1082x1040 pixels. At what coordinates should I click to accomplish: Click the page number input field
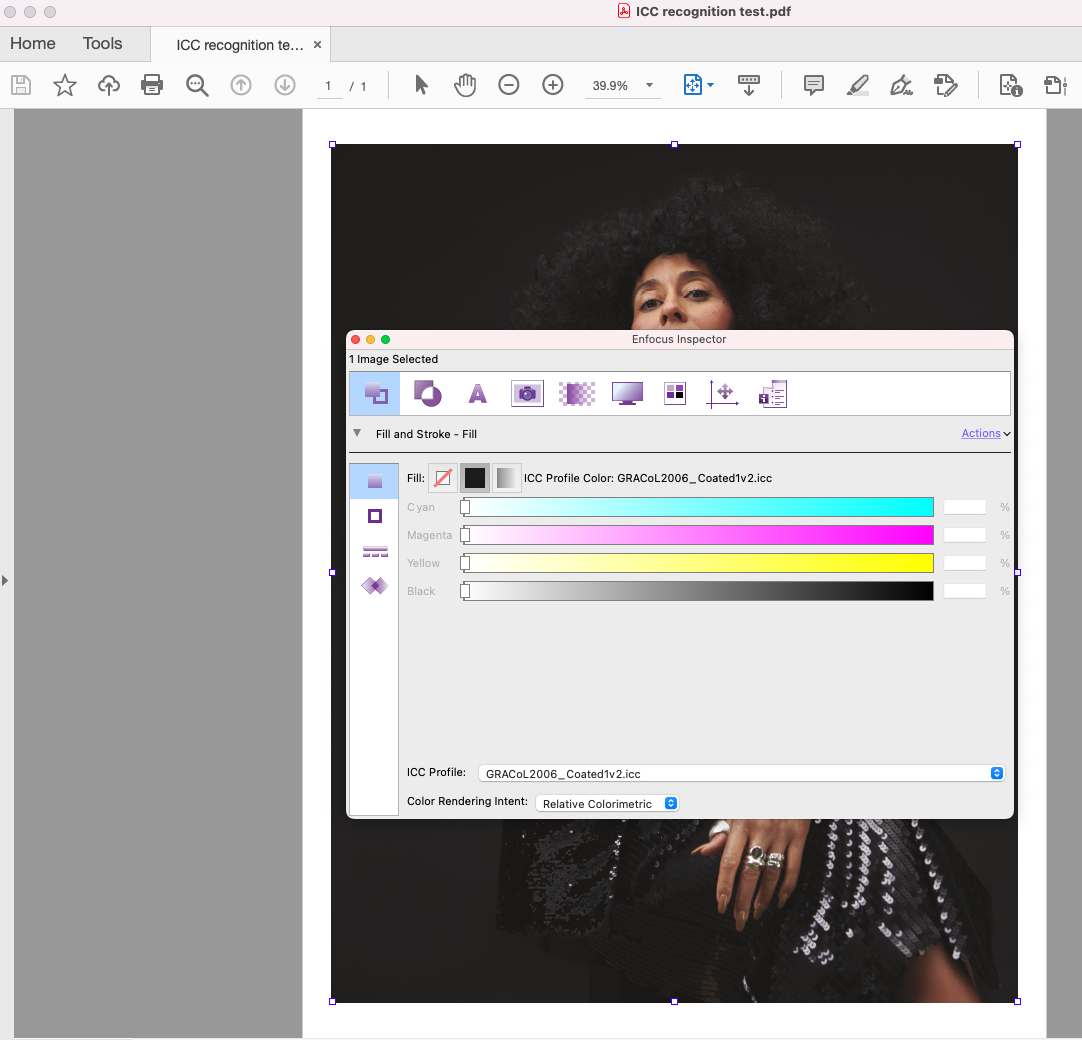click(x=328, y=86)
